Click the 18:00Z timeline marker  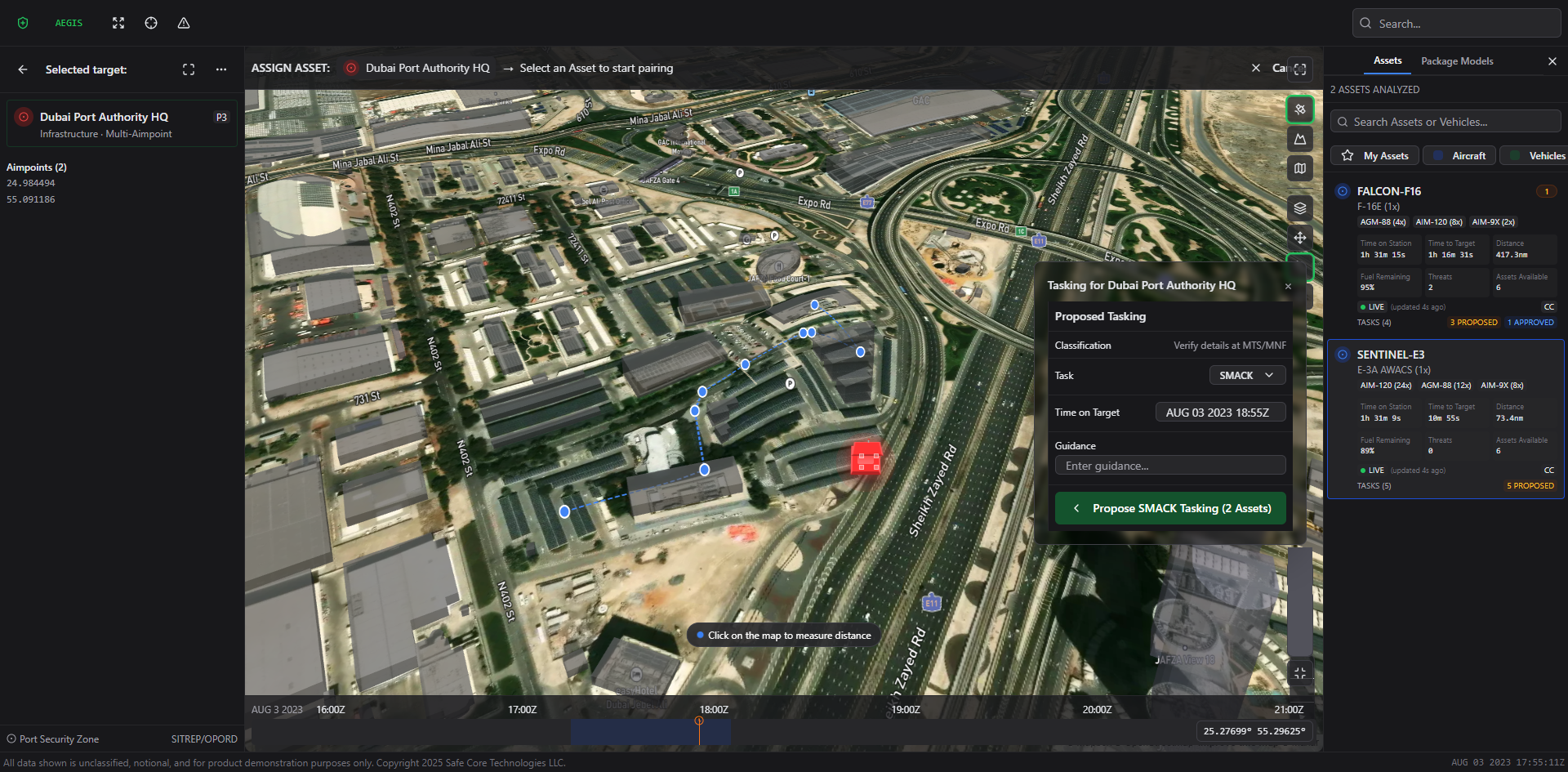pos(713,709)
